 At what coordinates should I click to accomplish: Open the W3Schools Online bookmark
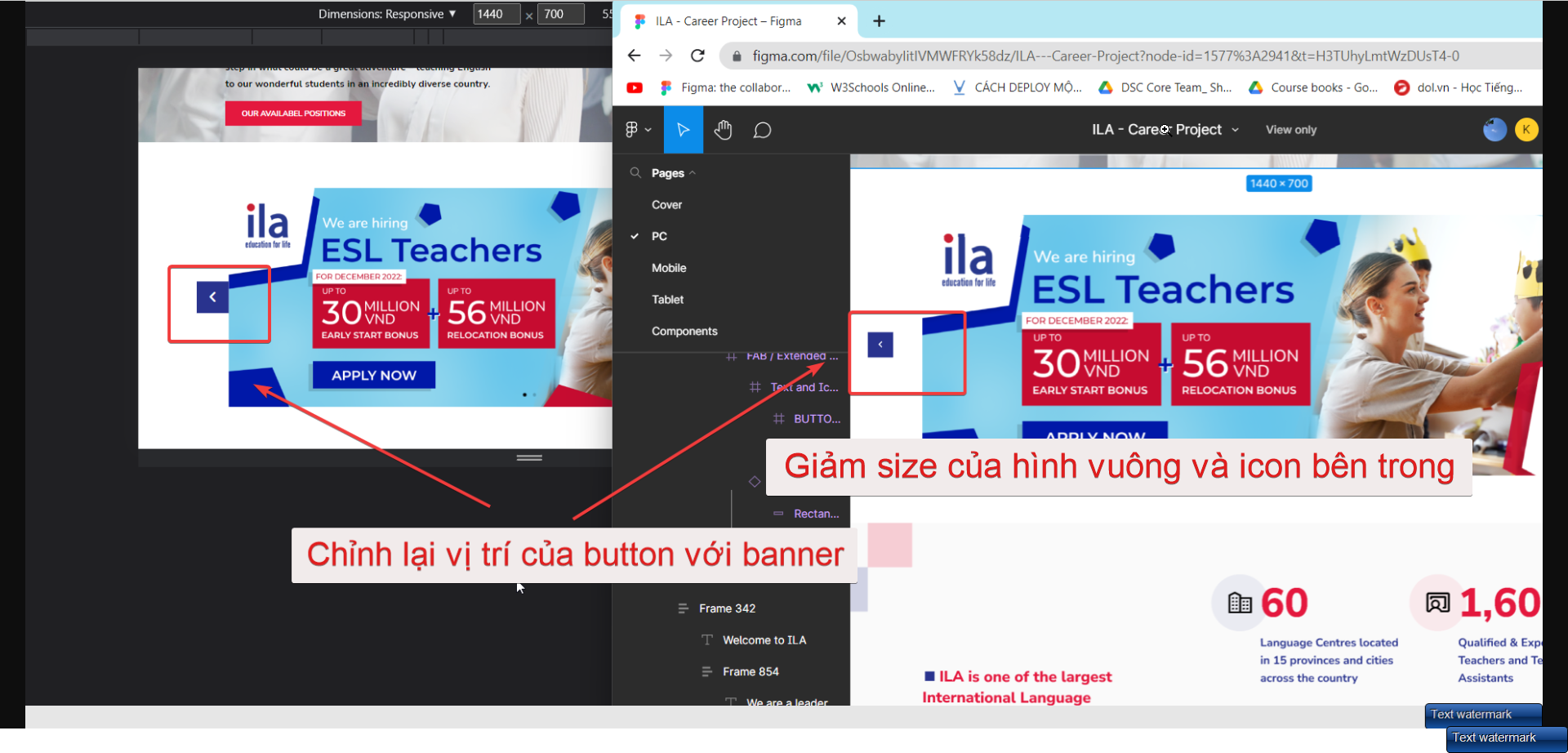click(871, 87)
